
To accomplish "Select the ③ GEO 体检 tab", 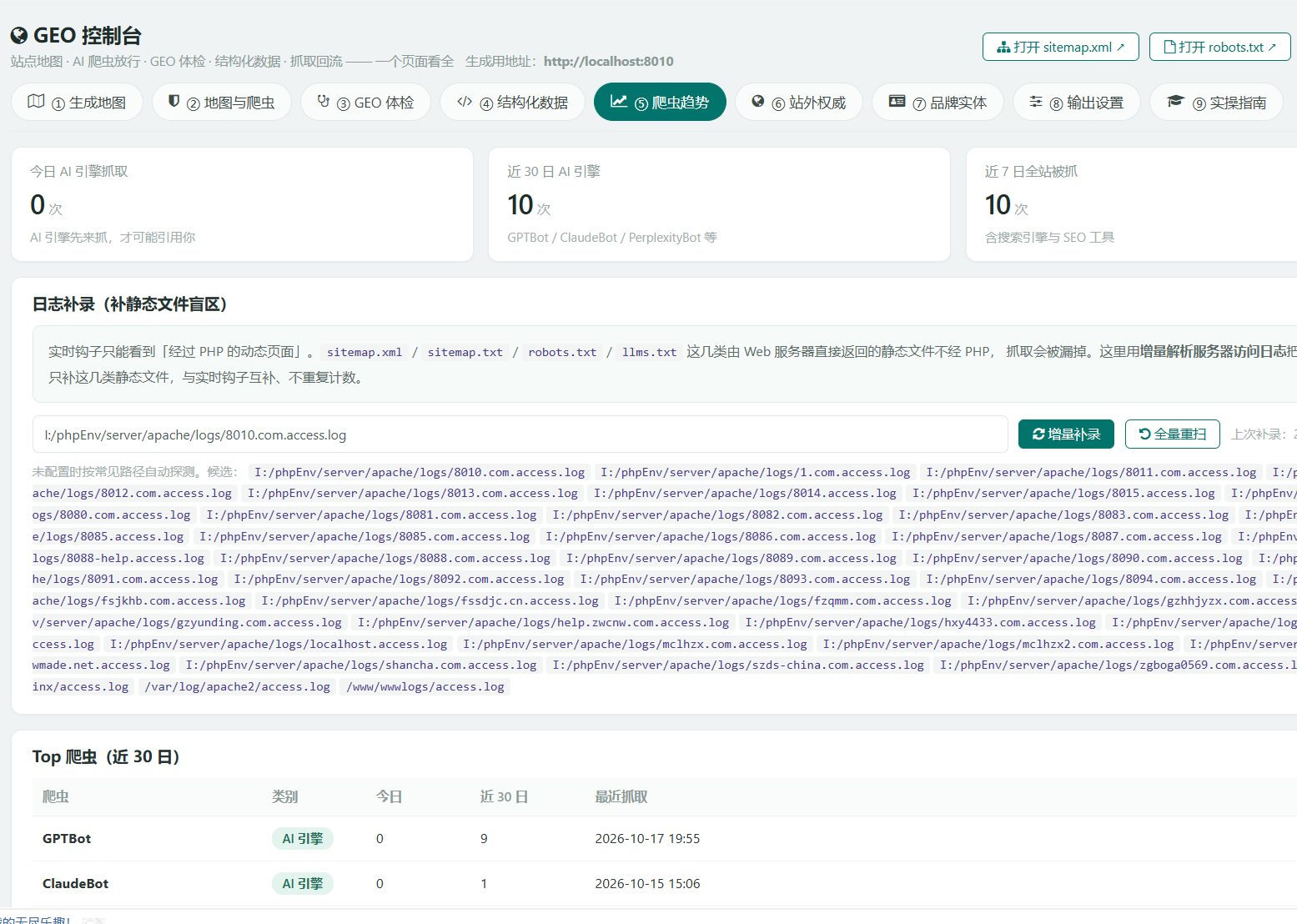I will click(365, 102).
